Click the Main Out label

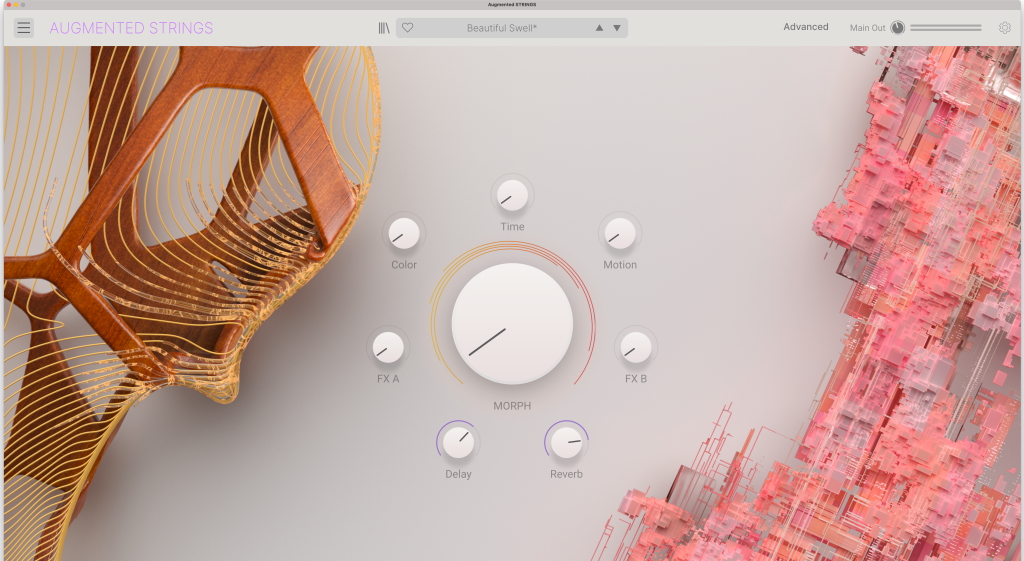pos(867,28)
